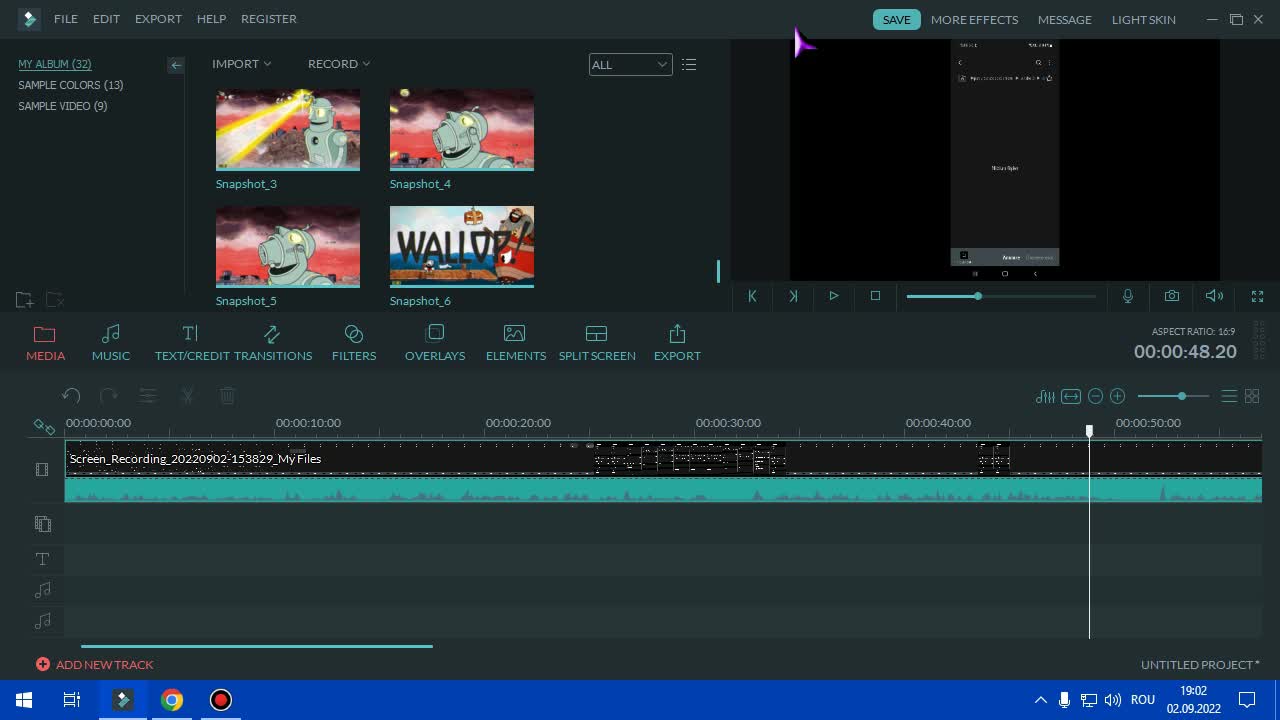
Task: Click the add new folder icon
Action: [x=25, y=299]
